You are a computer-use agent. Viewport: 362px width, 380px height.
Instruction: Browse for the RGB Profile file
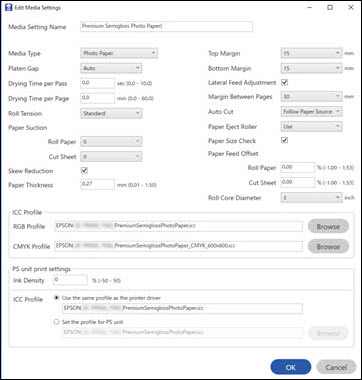328,226
